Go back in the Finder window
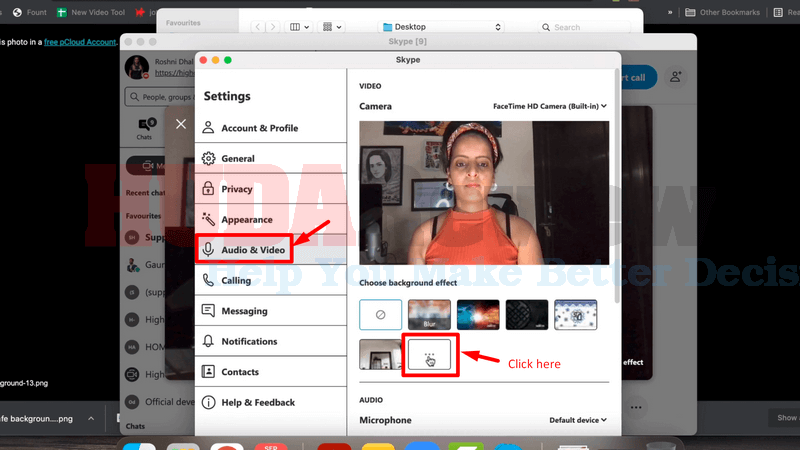800x450 pixels. pyautogui.click(x=258, y=27)
